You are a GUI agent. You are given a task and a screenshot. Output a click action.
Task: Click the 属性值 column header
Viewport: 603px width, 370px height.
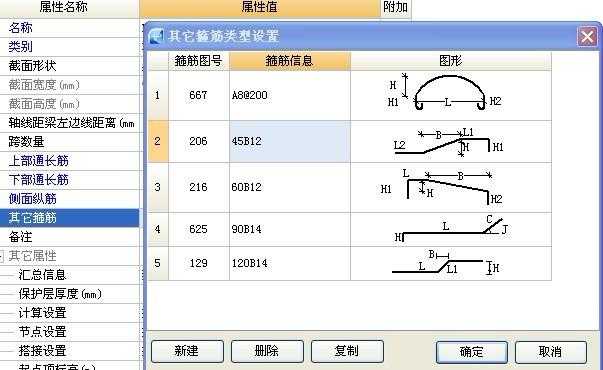260,8
